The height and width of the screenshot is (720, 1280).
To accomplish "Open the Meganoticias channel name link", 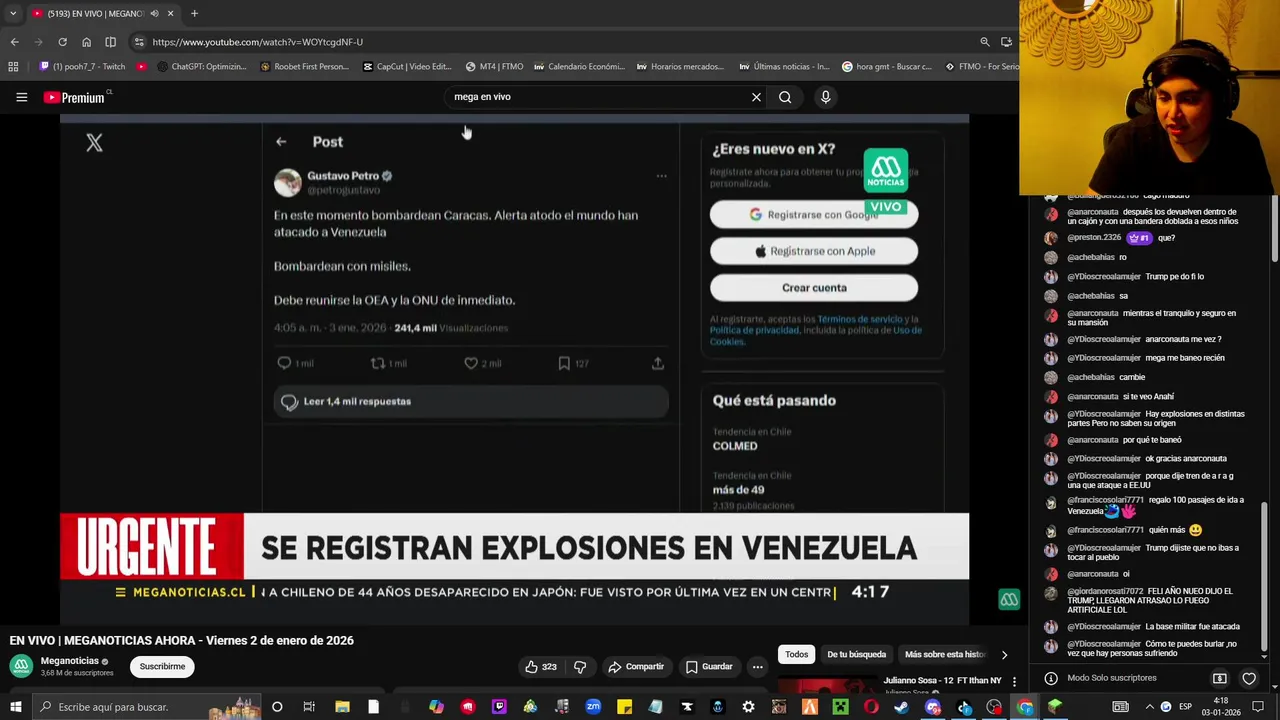I will (x=70, y=661).
